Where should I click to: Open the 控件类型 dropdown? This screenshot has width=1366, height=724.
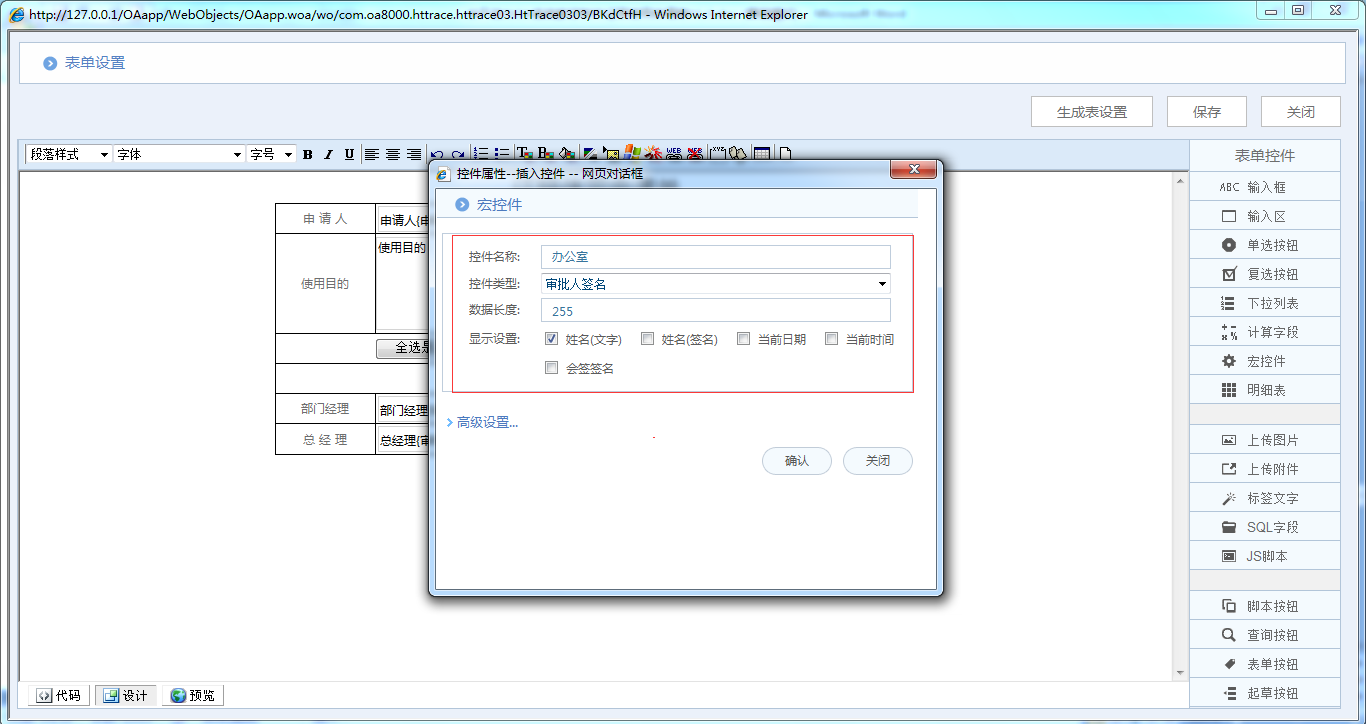(715, 284)
